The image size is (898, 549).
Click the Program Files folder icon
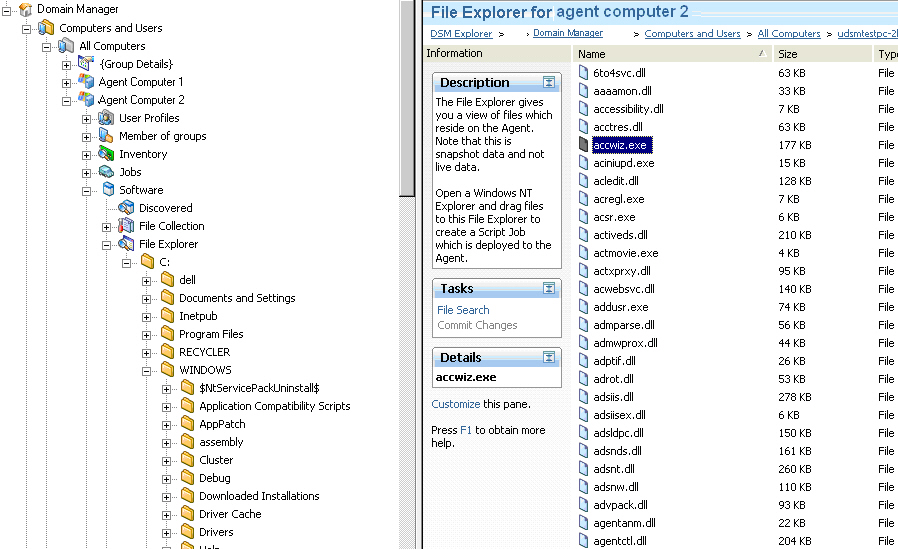[168, 333]
